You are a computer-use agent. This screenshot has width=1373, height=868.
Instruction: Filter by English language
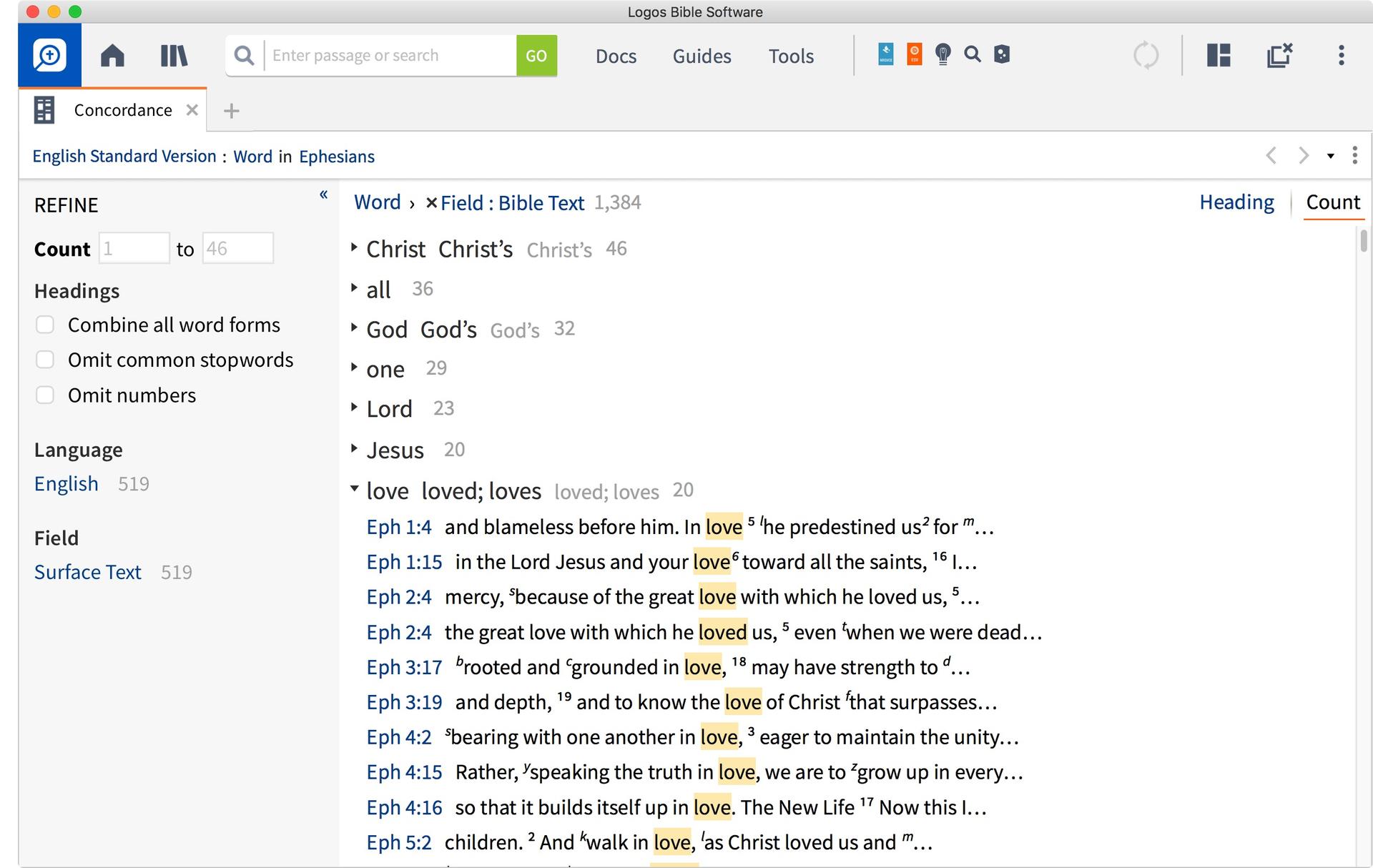(67, 484)
